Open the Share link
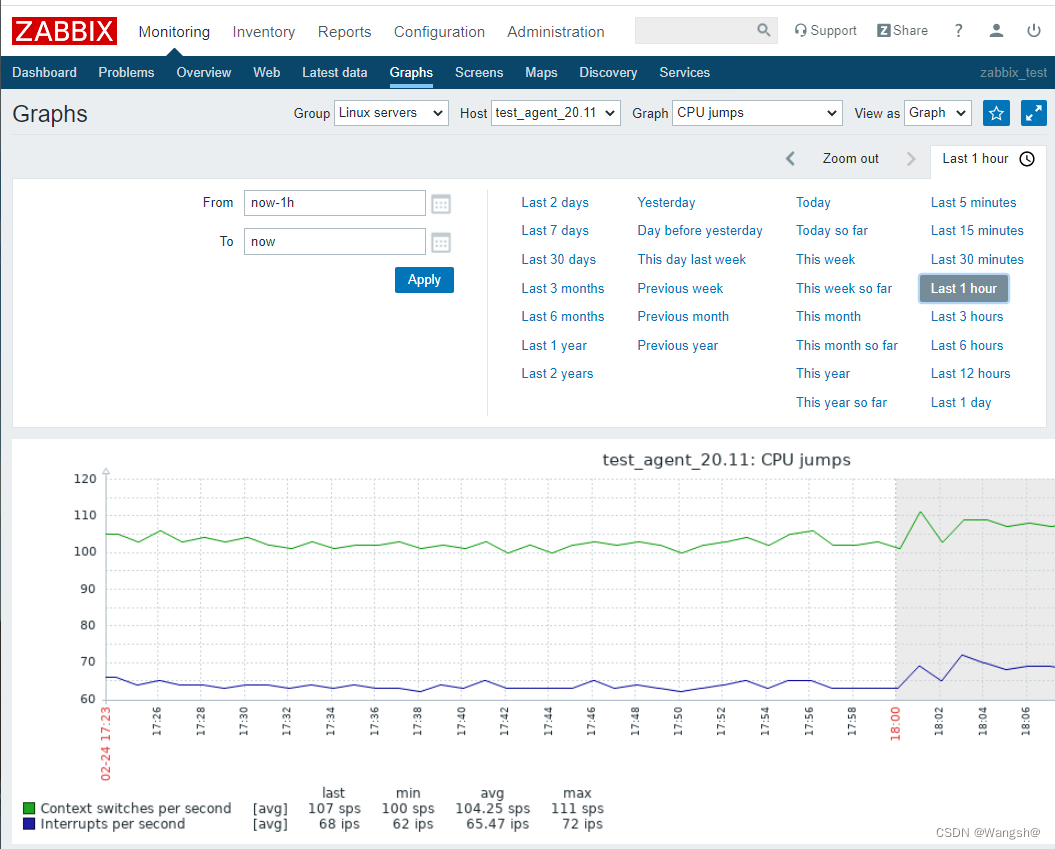1055x849 pixels. pyautogui.click(x=902, y=30)
